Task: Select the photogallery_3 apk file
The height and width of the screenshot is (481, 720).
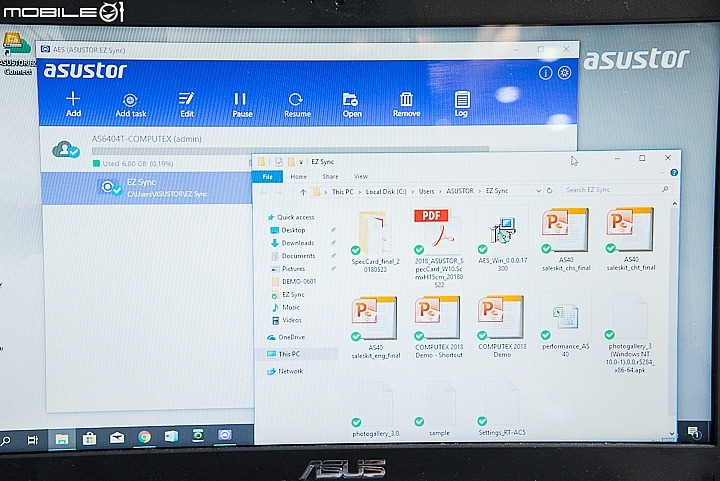Action: coord(630,334)
